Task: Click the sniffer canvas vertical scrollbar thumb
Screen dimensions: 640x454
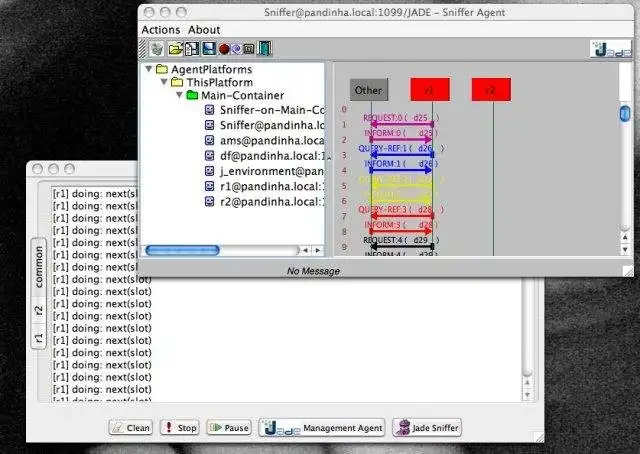Action: (x=625, y=113)
